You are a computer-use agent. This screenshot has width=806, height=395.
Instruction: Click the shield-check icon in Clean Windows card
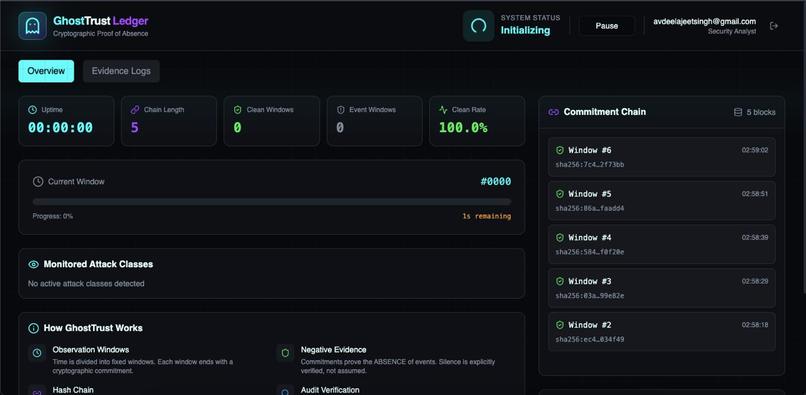pos(237,110)
